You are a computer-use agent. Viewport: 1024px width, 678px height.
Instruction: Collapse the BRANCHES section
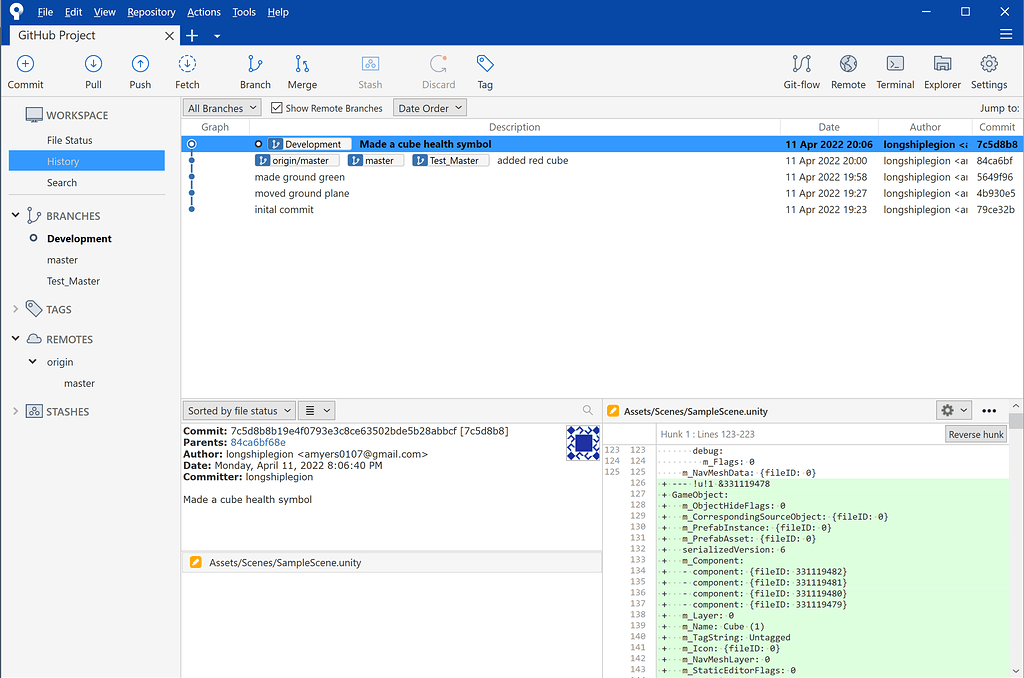tap(16, 215)
